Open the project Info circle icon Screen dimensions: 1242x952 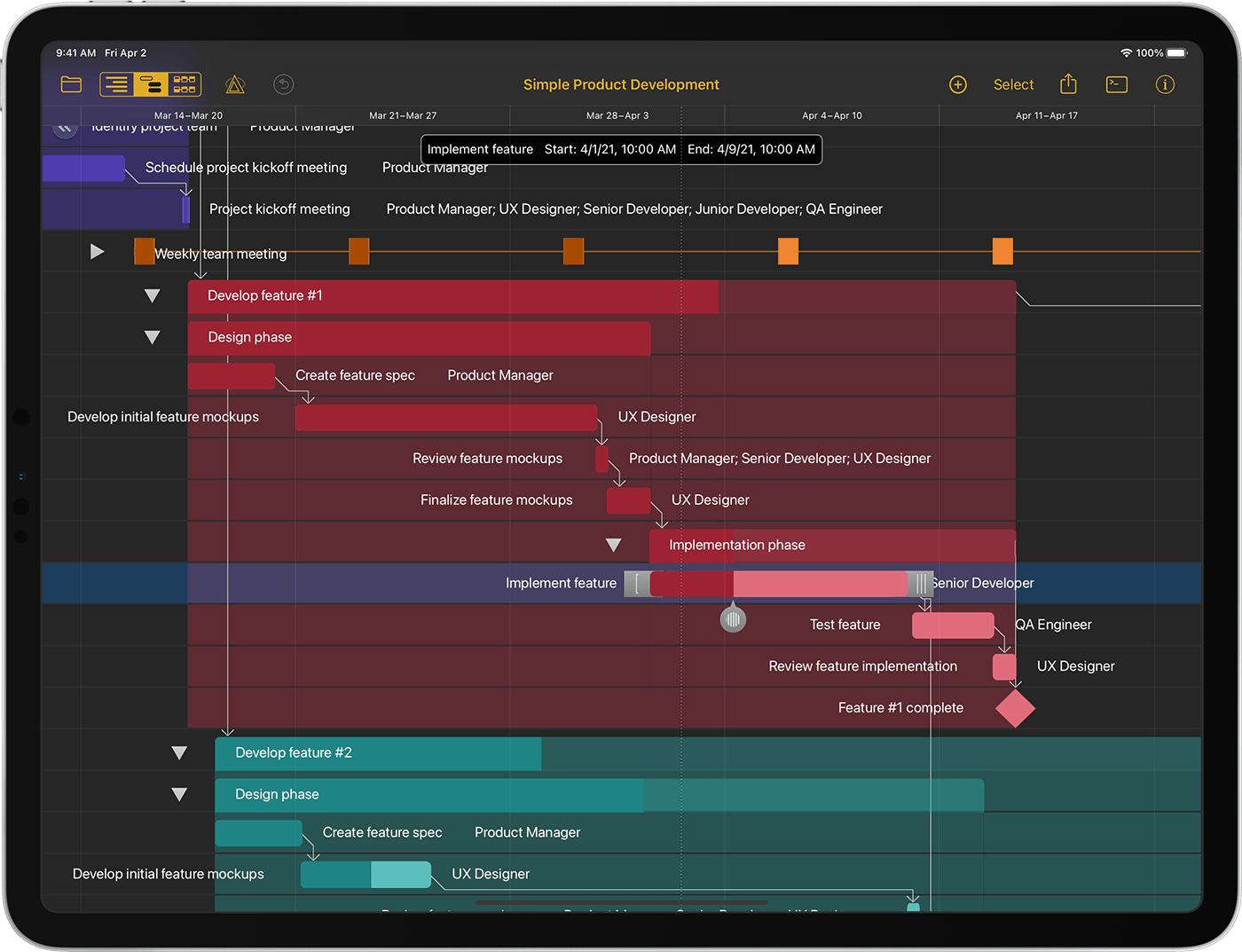(x=1165, y=84)
